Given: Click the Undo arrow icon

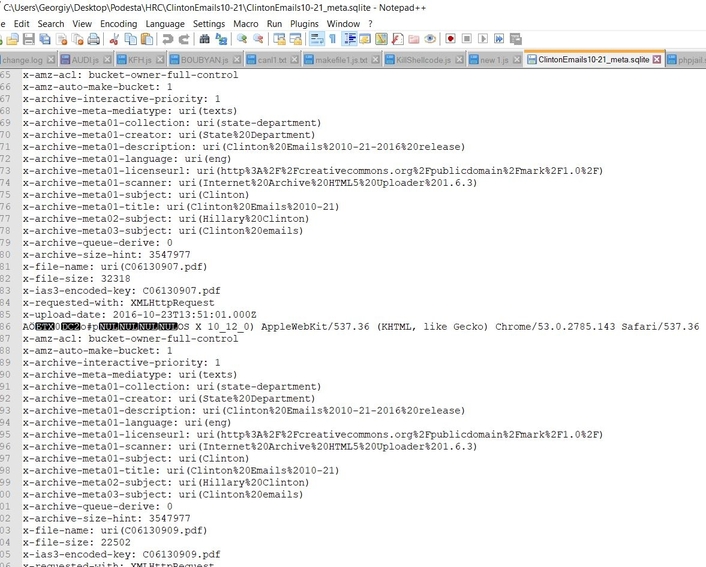Looking at the screenshot, I should 168,40.
